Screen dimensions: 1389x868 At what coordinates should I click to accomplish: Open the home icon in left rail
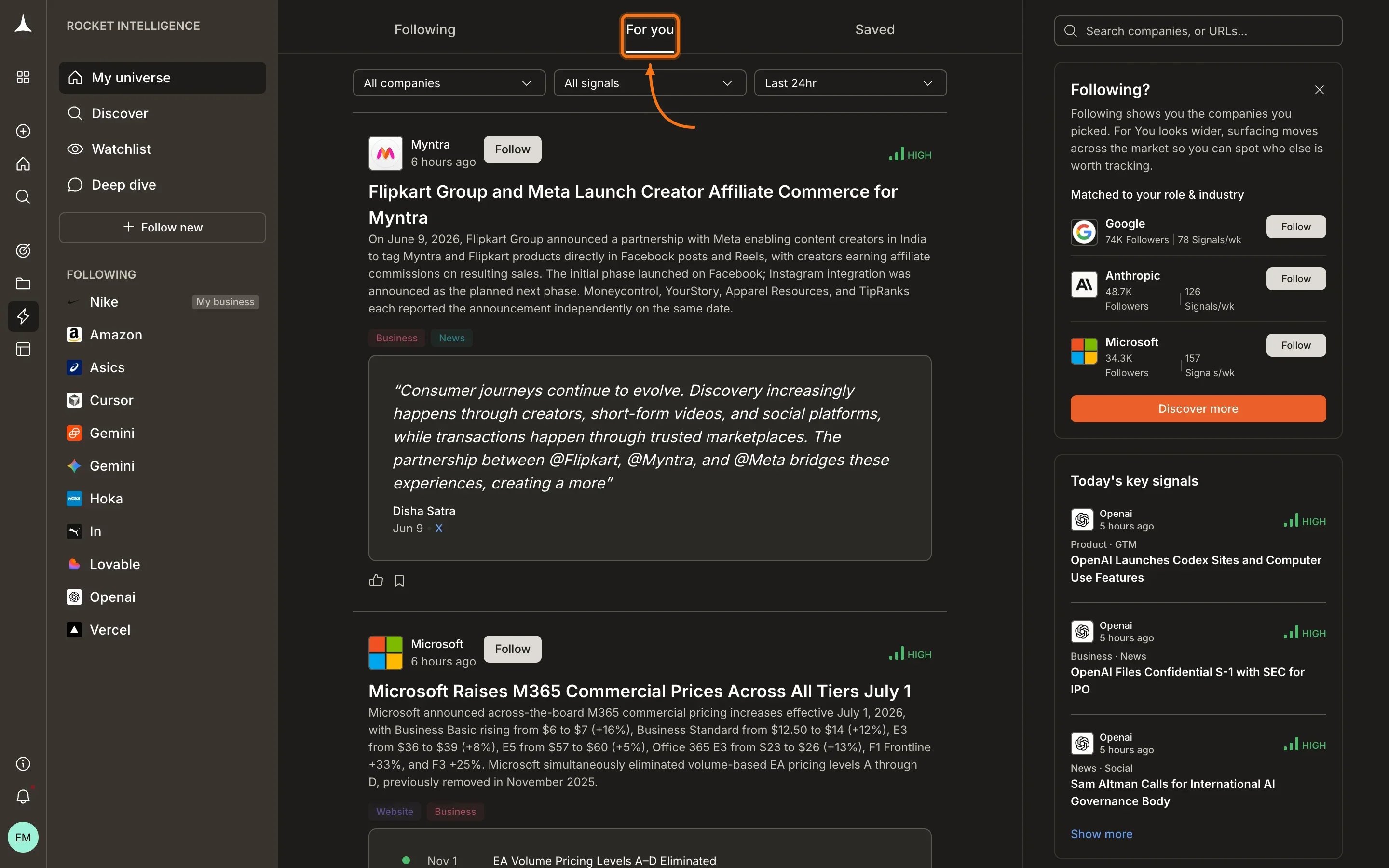point(23,164)
